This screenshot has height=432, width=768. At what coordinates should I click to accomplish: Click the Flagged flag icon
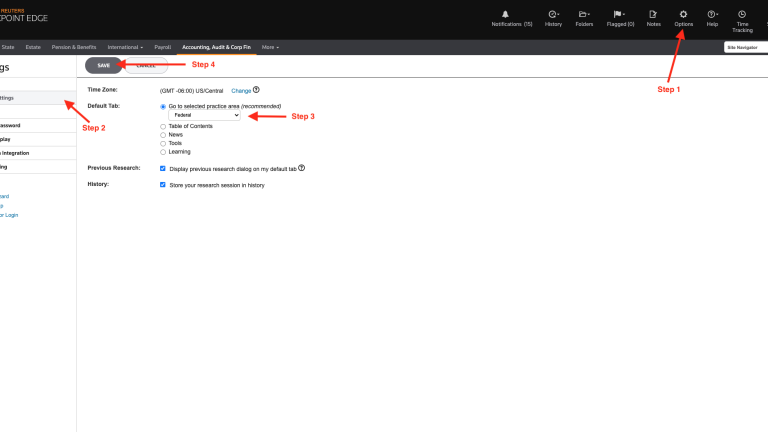point(620,14)
